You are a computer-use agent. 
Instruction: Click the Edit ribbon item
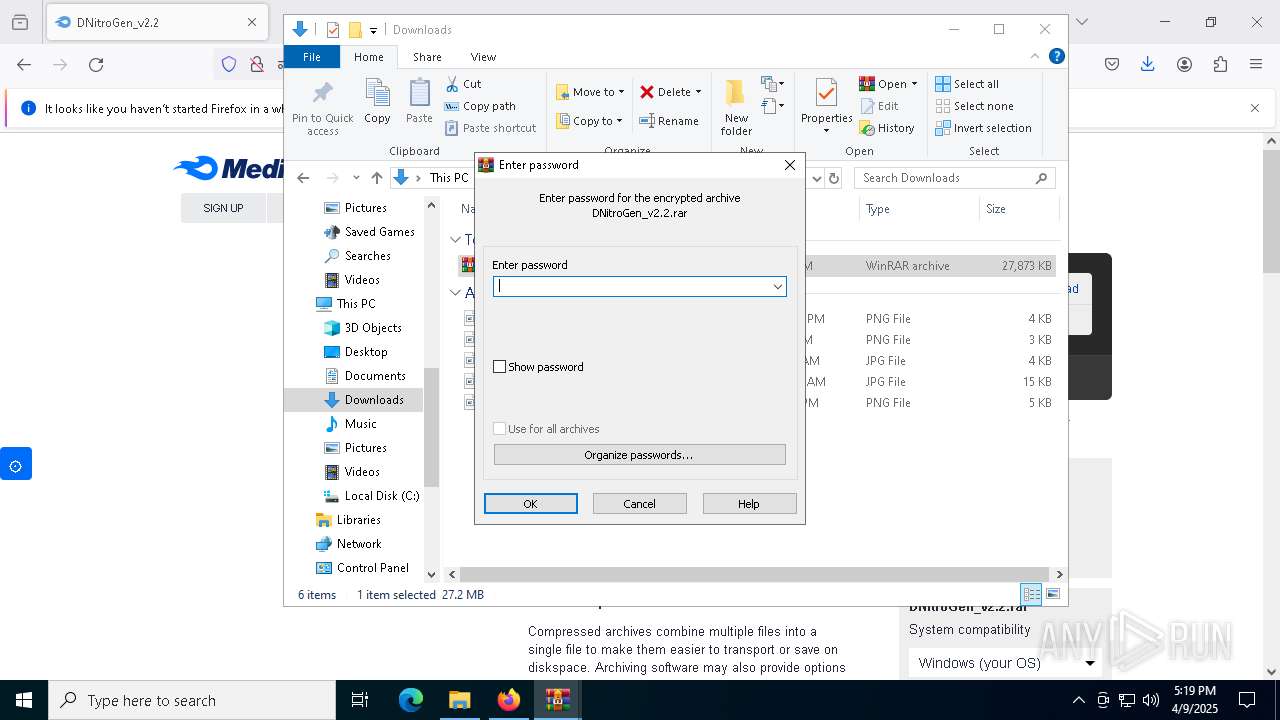pyautogui.click(x=878, y=106)
